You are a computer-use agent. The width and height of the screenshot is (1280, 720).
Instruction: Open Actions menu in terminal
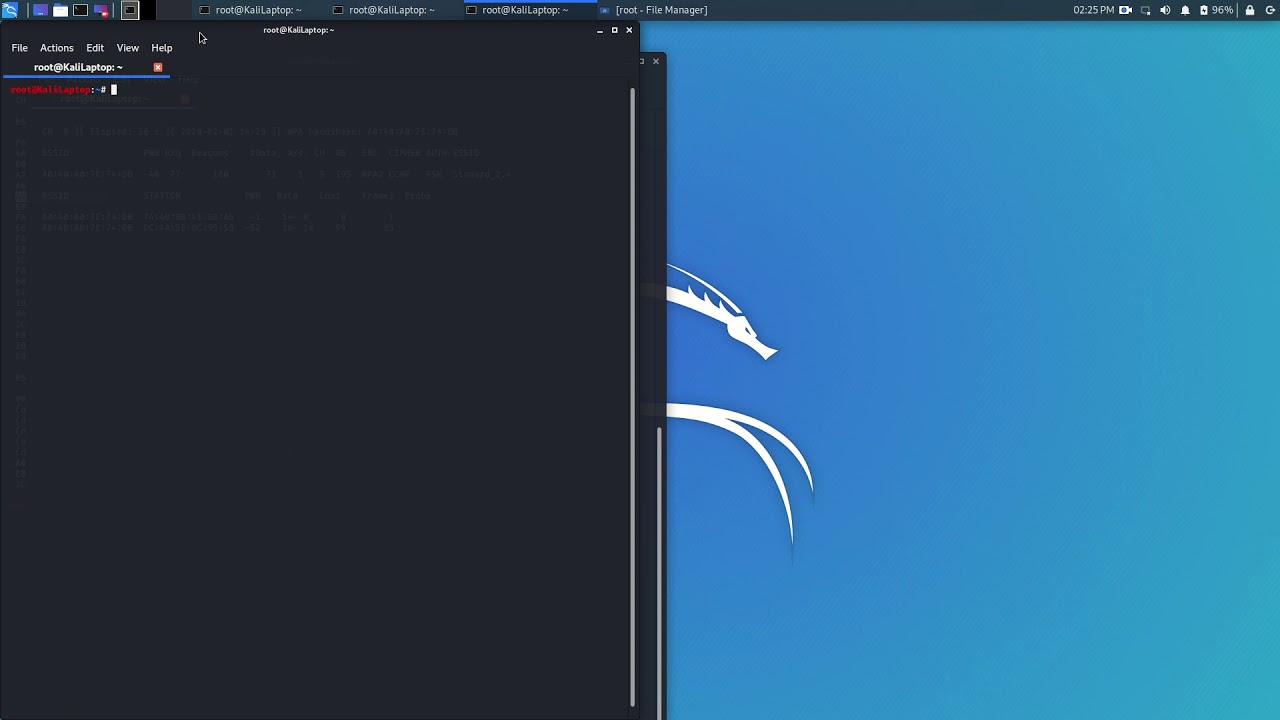[x=57, y=48]
